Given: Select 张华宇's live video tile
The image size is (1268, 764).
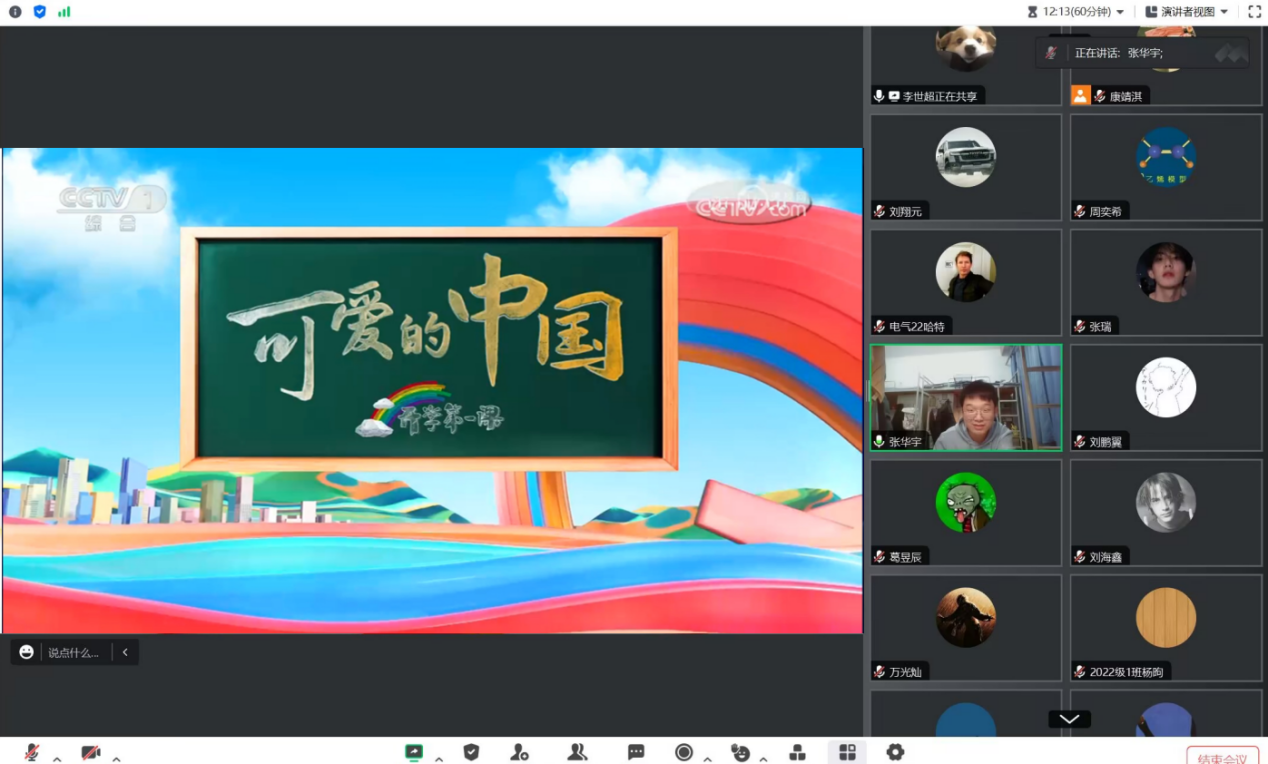Looking at the screenshot, I should point(965,397).
